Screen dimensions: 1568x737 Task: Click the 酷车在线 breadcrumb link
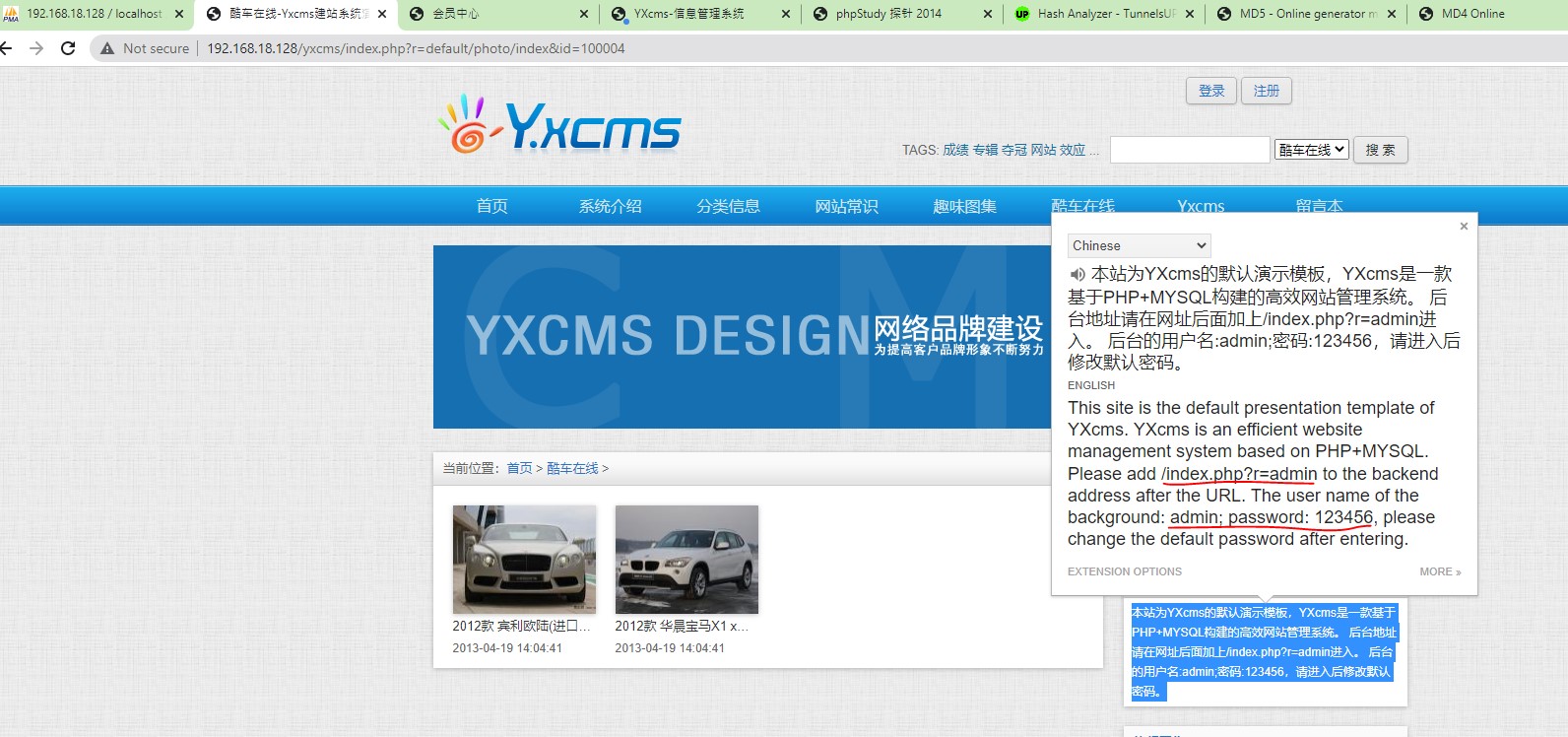[x=572, y=468]
